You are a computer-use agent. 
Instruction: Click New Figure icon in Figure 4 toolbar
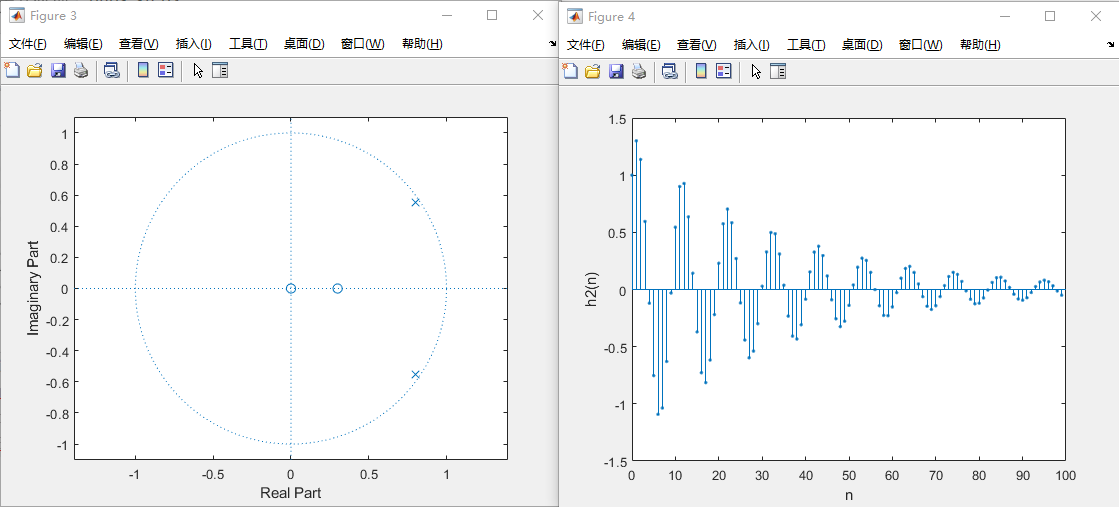[570, 70]
